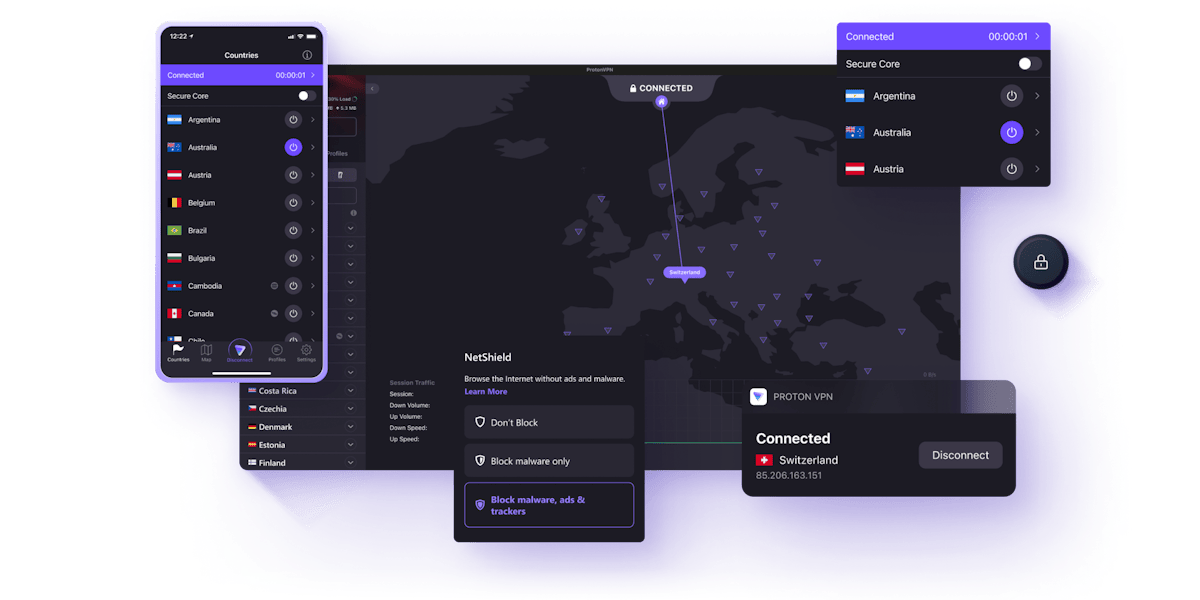This screenshot has height=600, width=1200.
Task: Switch to Map tab on phone
Action: click(x=206, y=352)
